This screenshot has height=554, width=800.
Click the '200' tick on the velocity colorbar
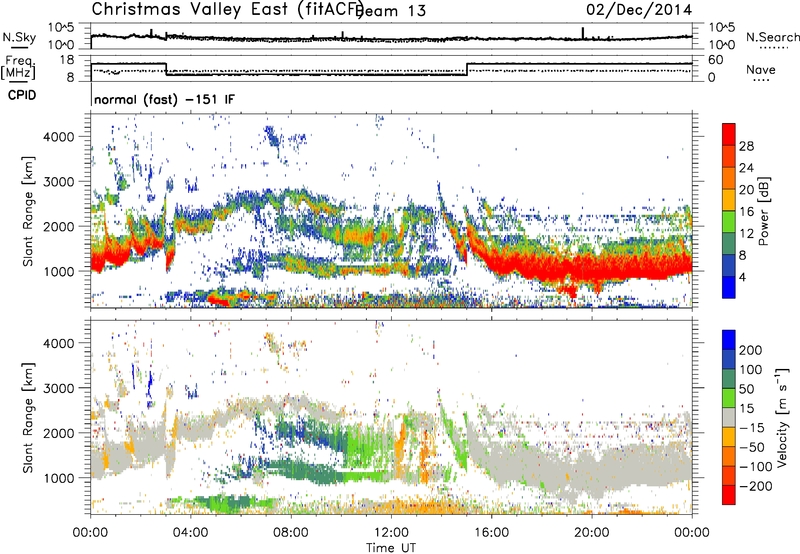click(x=751, y=350)
